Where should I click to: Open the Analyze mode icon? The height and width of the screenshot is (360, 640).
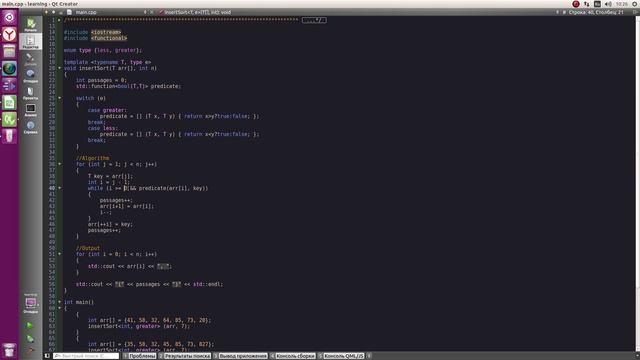point(31,110)
